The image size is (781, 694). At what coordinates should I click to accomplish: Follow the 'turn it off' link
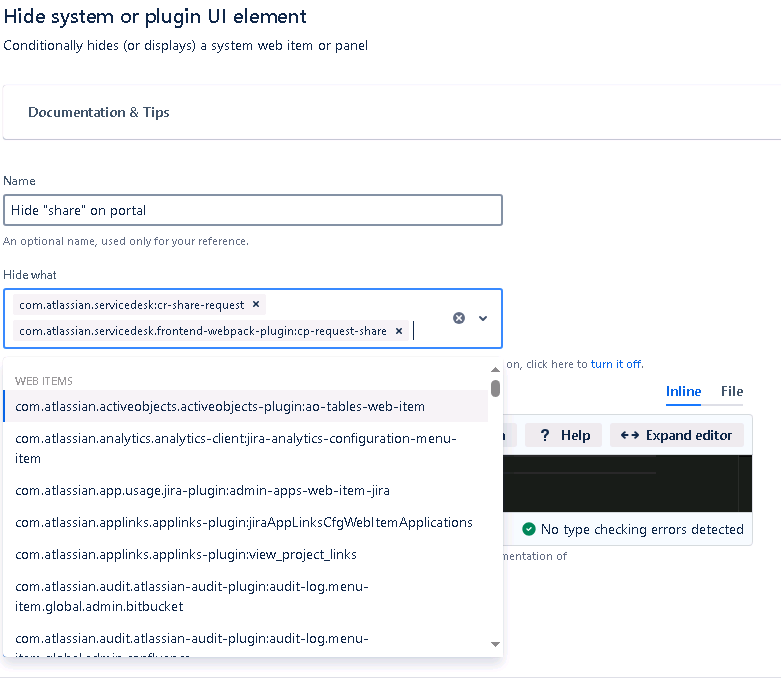pos(616,364)
